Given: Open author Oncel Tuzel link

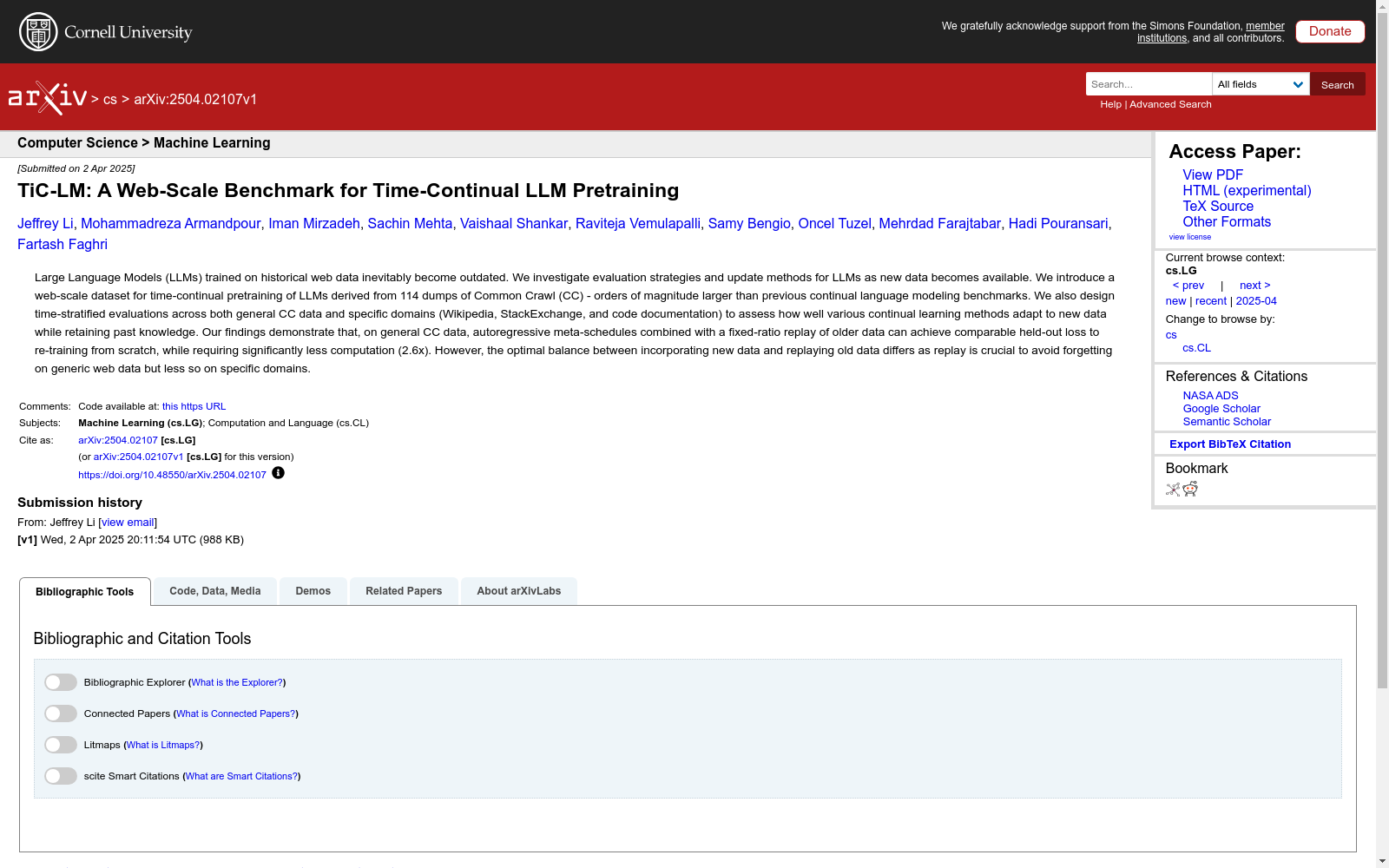Looking at the screenshot, I should [834, 224].
